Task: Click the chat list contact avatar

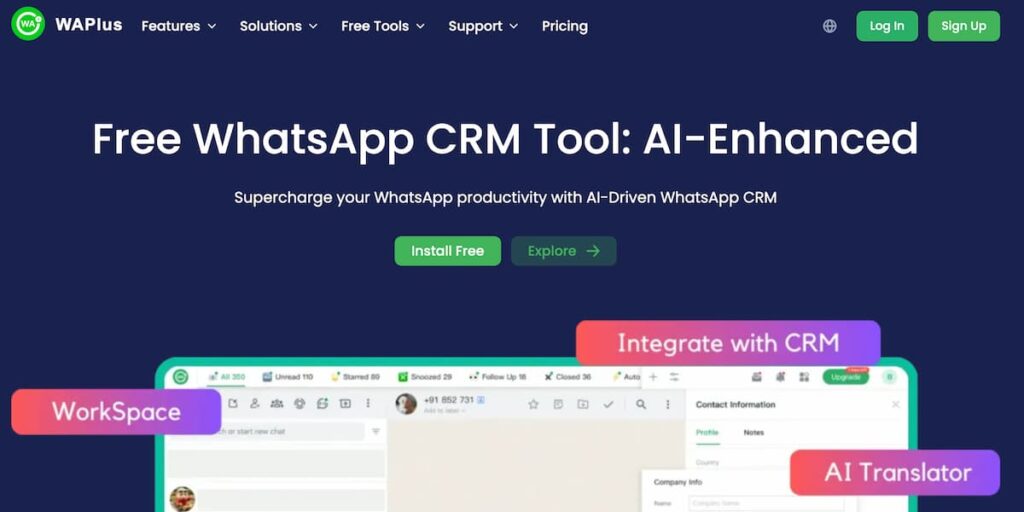Action: tap(182, 499)
